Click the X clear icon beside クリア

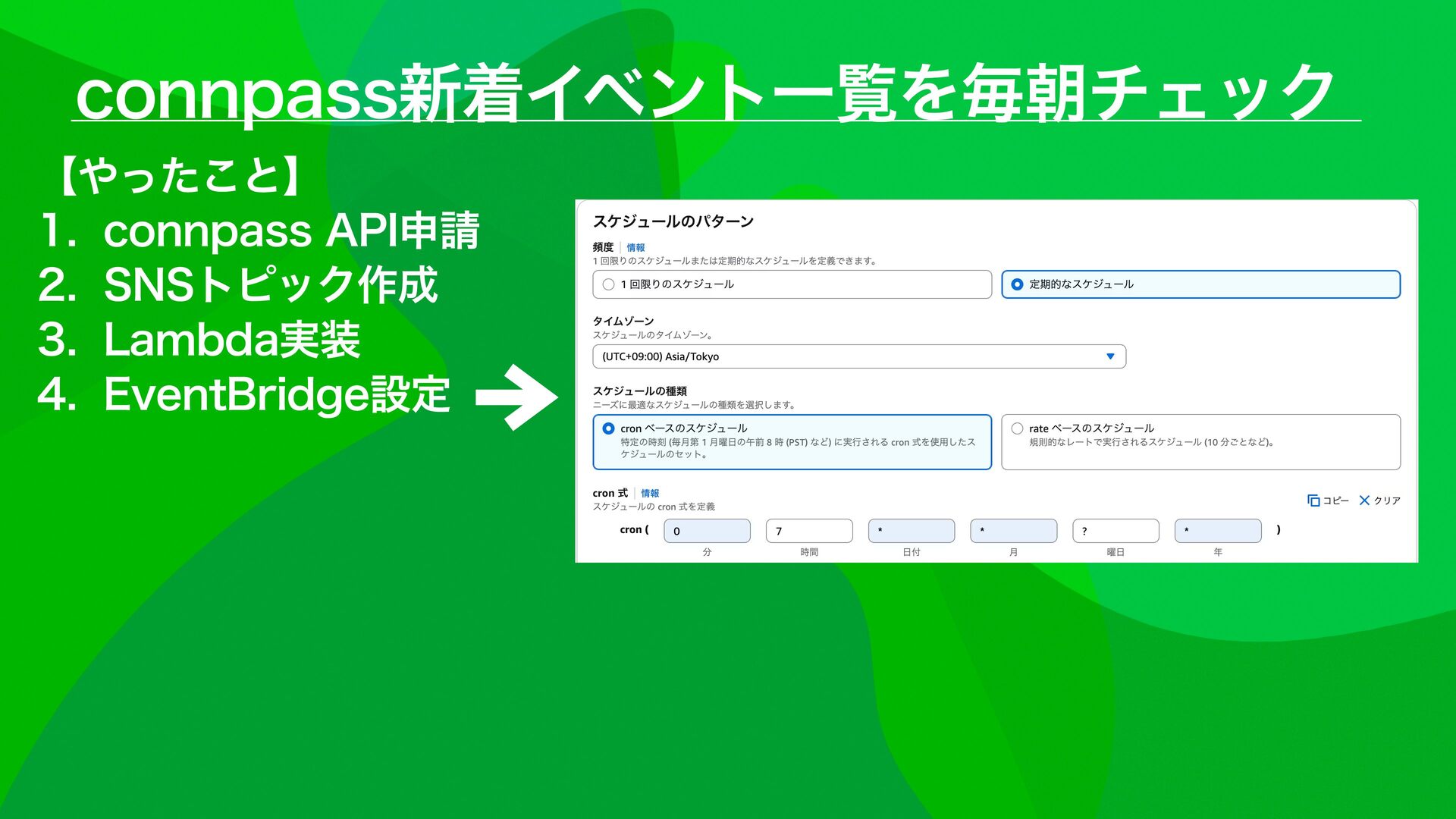1364,500
